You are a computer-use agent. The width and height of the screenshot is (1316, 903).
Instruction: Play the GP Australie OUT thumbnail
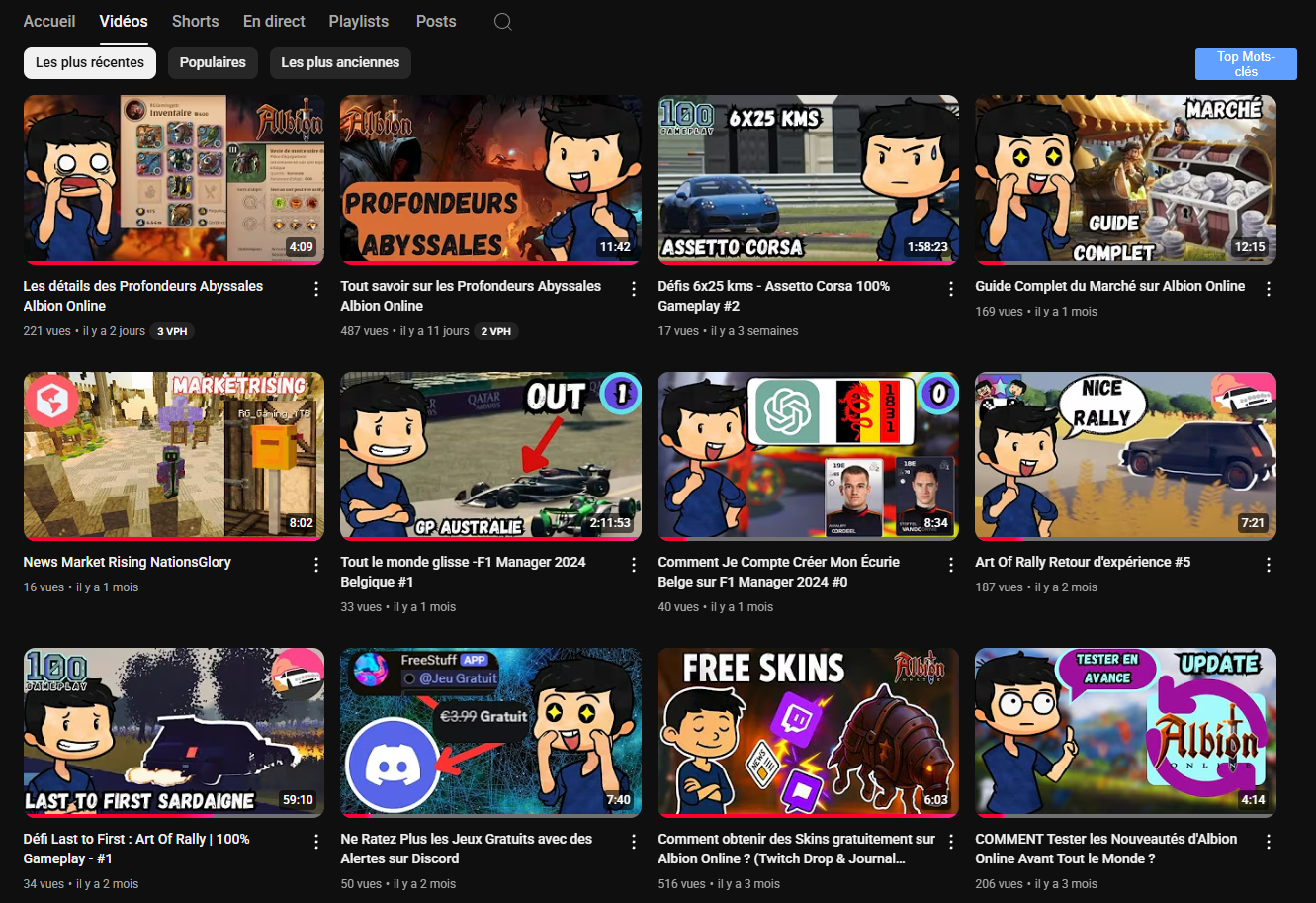490,456
